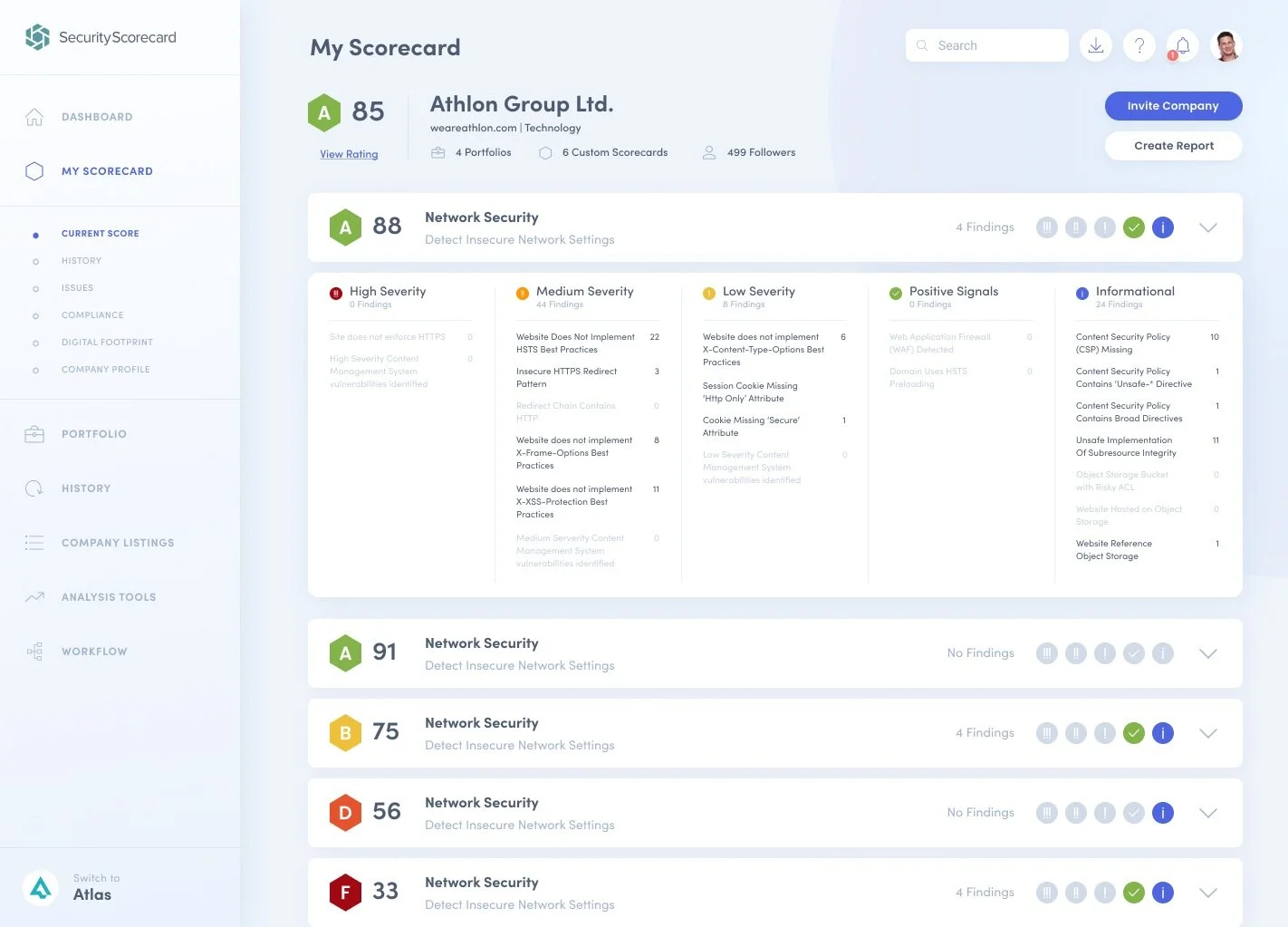Click the blue info icon in score 56 row
This screenshot has width=1288, height=927.
(1163, 813)
